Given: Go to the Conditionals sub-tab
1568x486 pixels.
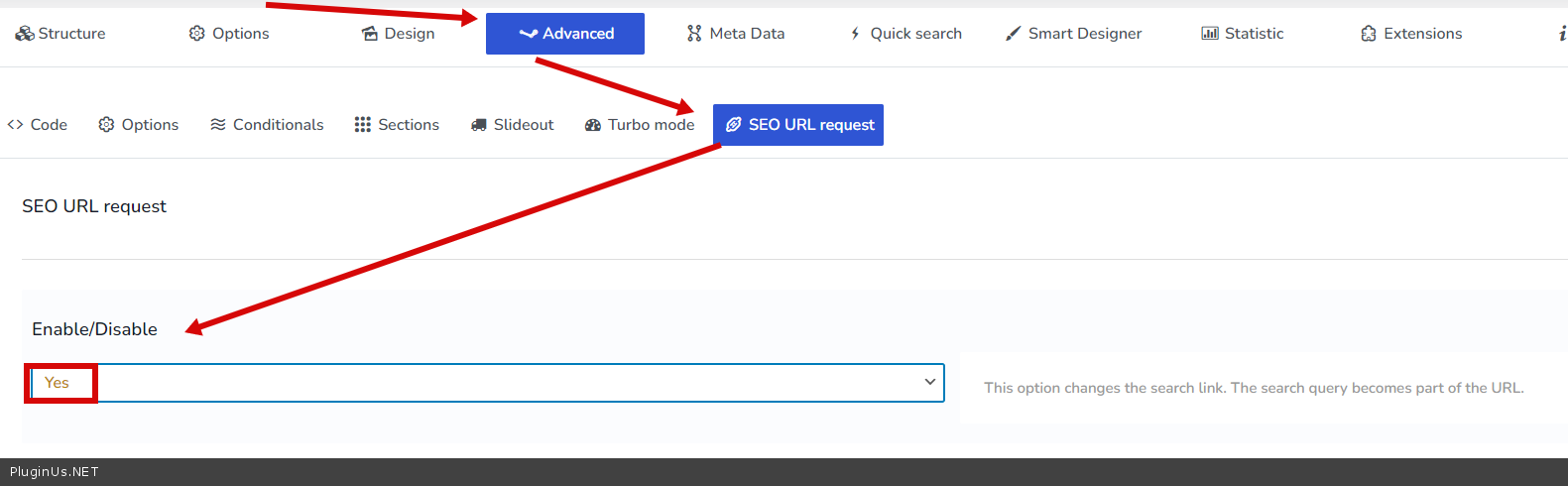Looking at the screenshot, I should pos(267,125).
